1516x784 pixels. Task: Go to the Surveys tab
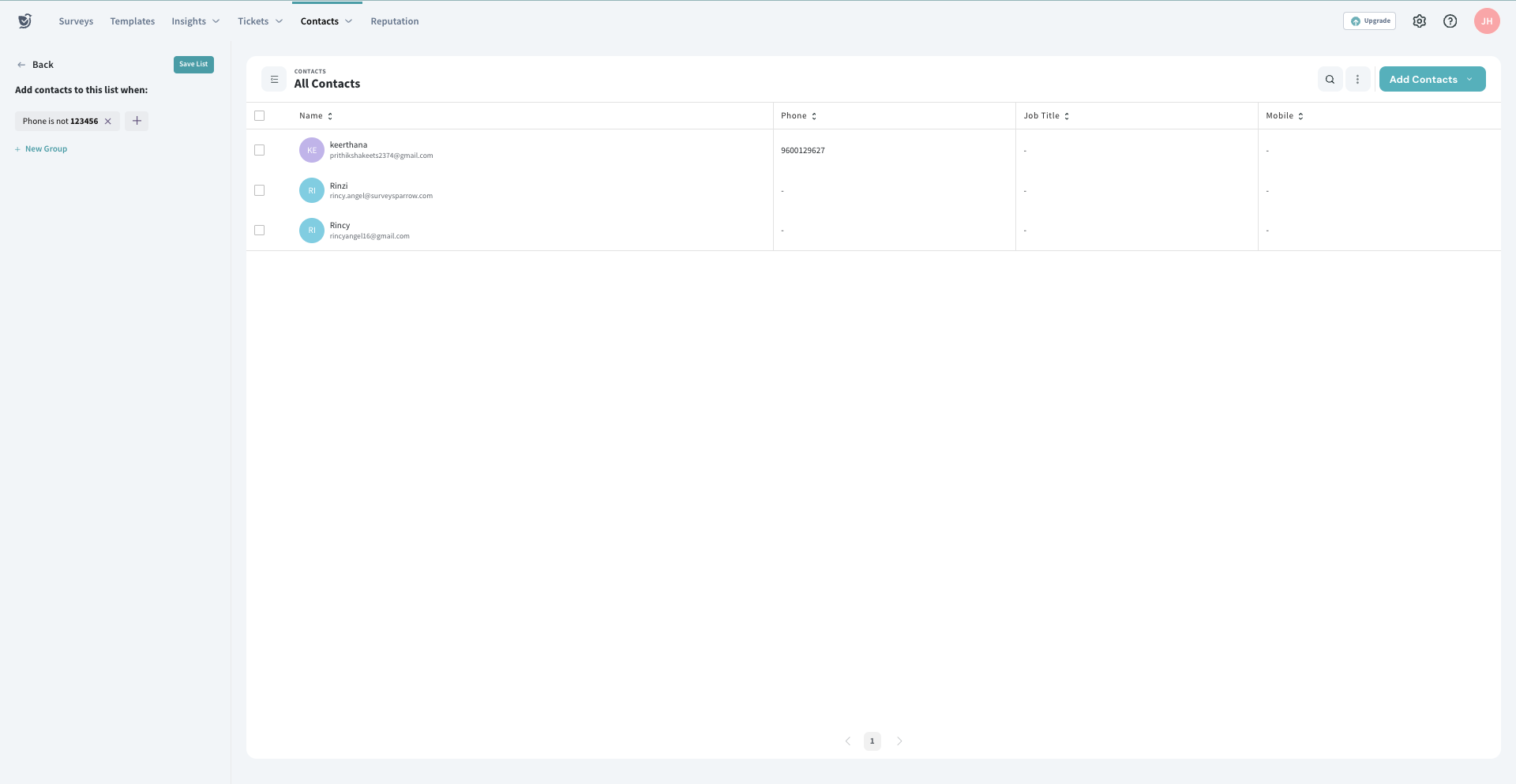click(76, 21)
